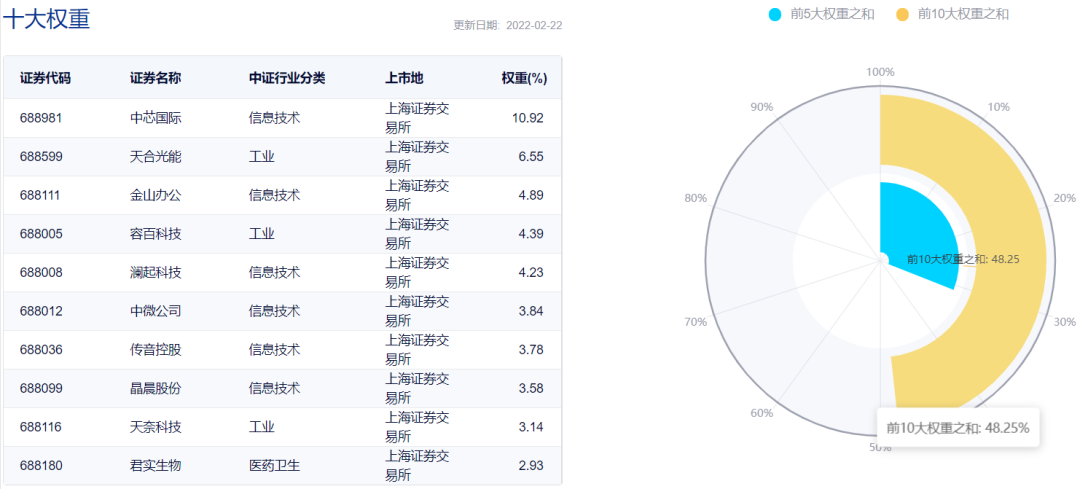Click the 证券名称 column header
Screen dimensions: 1080x489
[155, 78]
